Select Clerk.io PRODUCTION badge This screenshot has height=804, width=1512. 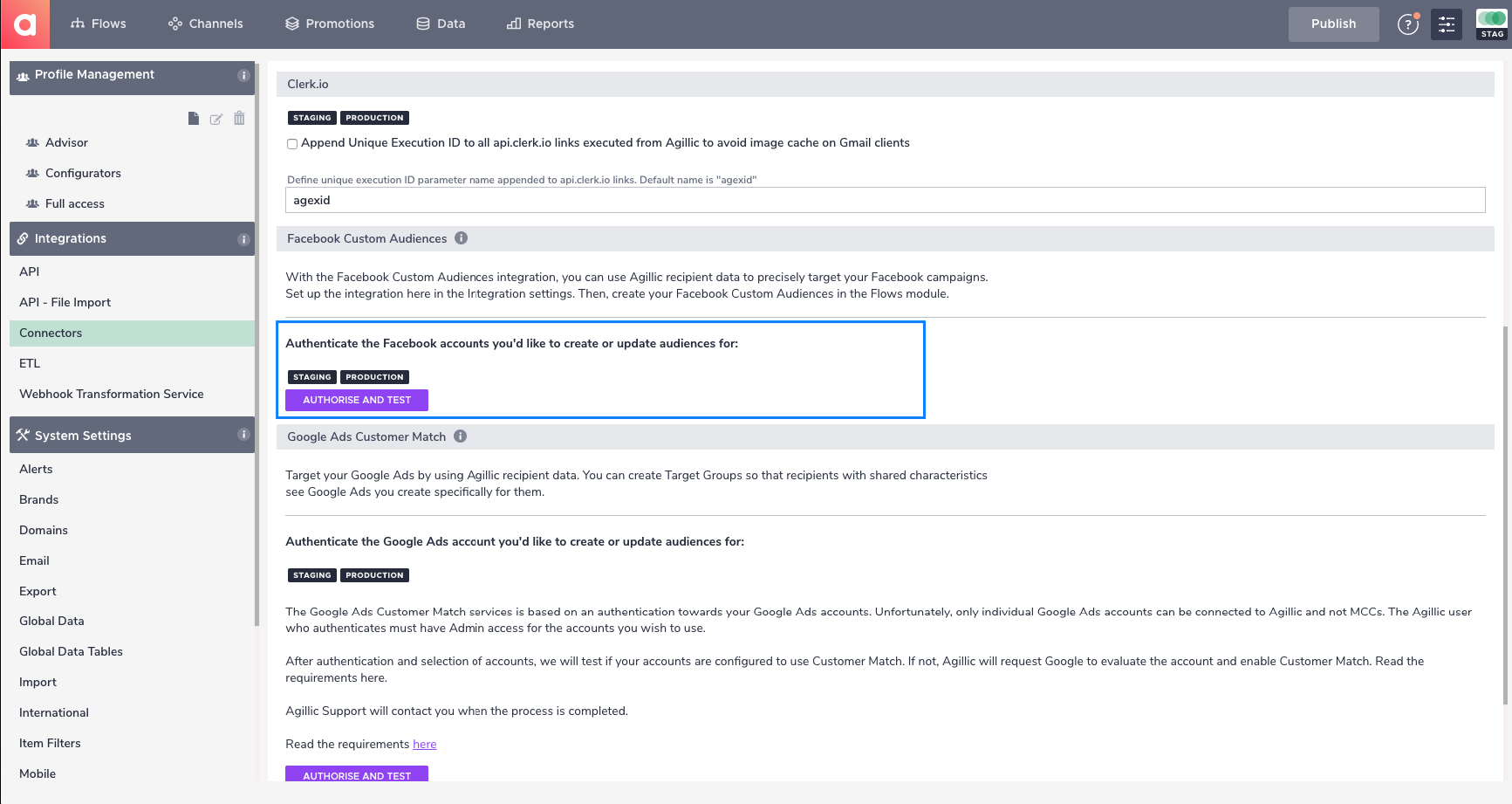coord(374,118)
